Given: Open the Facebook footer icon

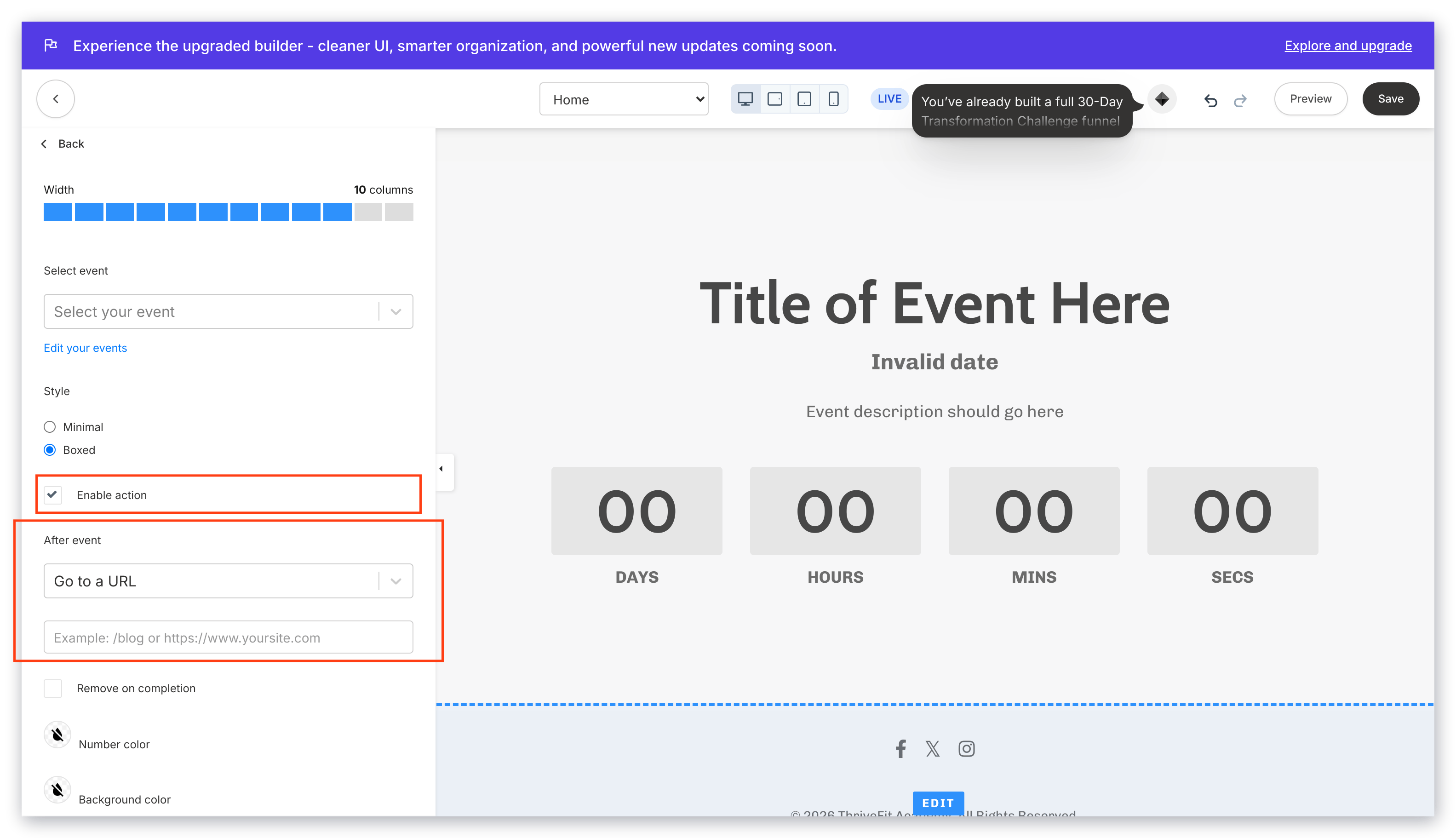Looking at the screenshot, I should (x=900, y=748).
